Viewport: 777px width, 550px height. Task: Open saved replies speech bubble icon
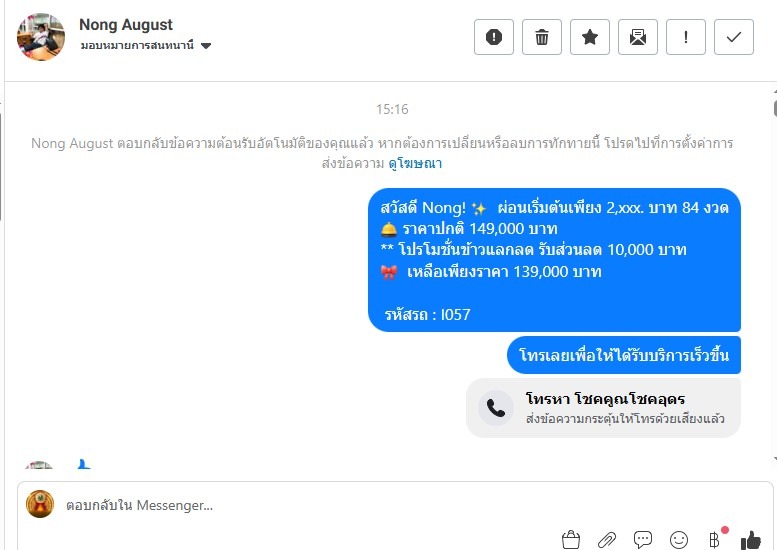[643, 540]
